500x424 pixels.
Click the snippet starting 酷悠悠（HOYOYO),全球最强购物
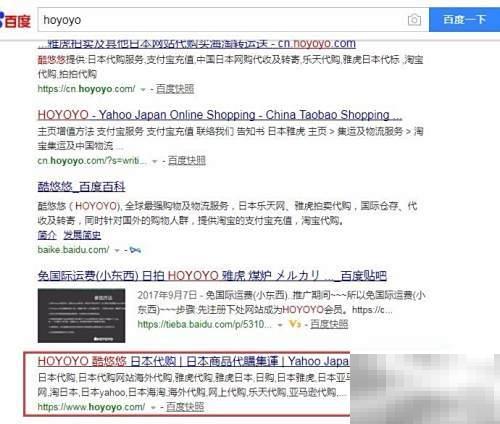point(227,213)
